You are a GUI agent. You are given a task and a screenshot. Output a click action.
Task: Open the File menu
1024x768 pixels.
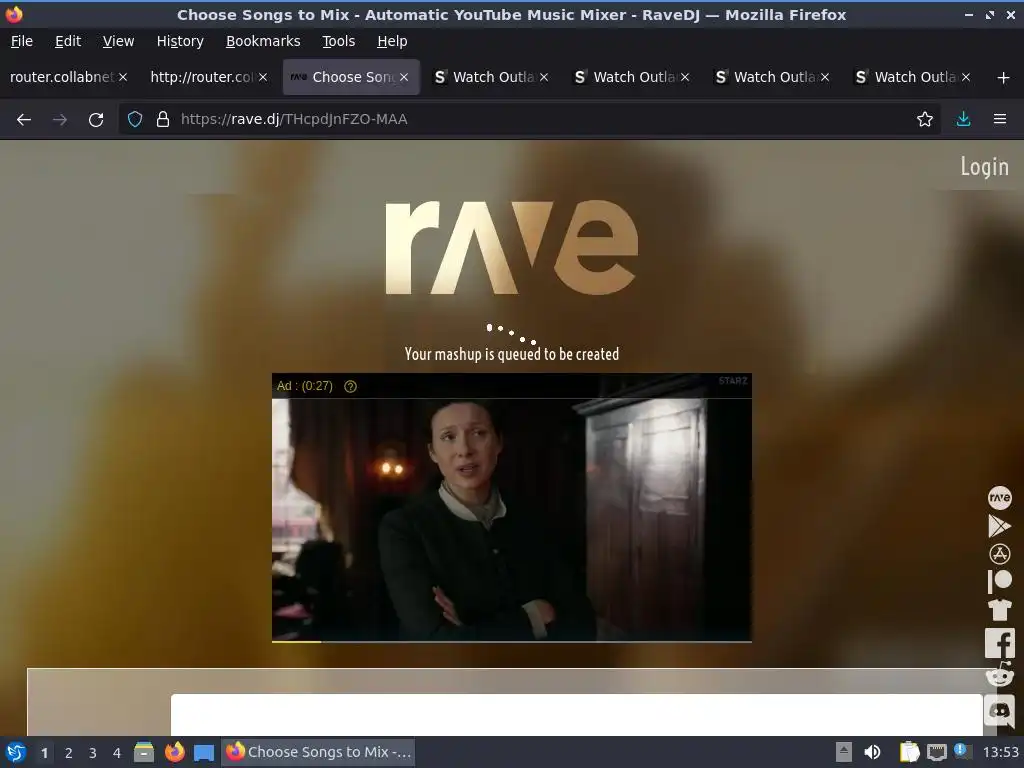click(x=22, y=41)
